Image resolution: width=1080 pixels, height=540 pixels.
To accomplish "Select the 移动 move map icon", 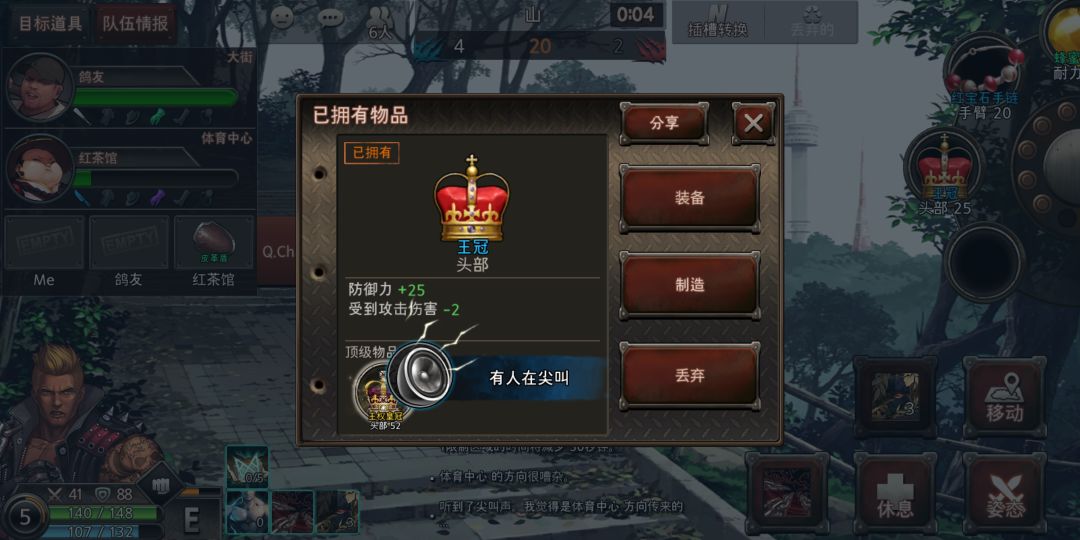I will click(1004, 396).
